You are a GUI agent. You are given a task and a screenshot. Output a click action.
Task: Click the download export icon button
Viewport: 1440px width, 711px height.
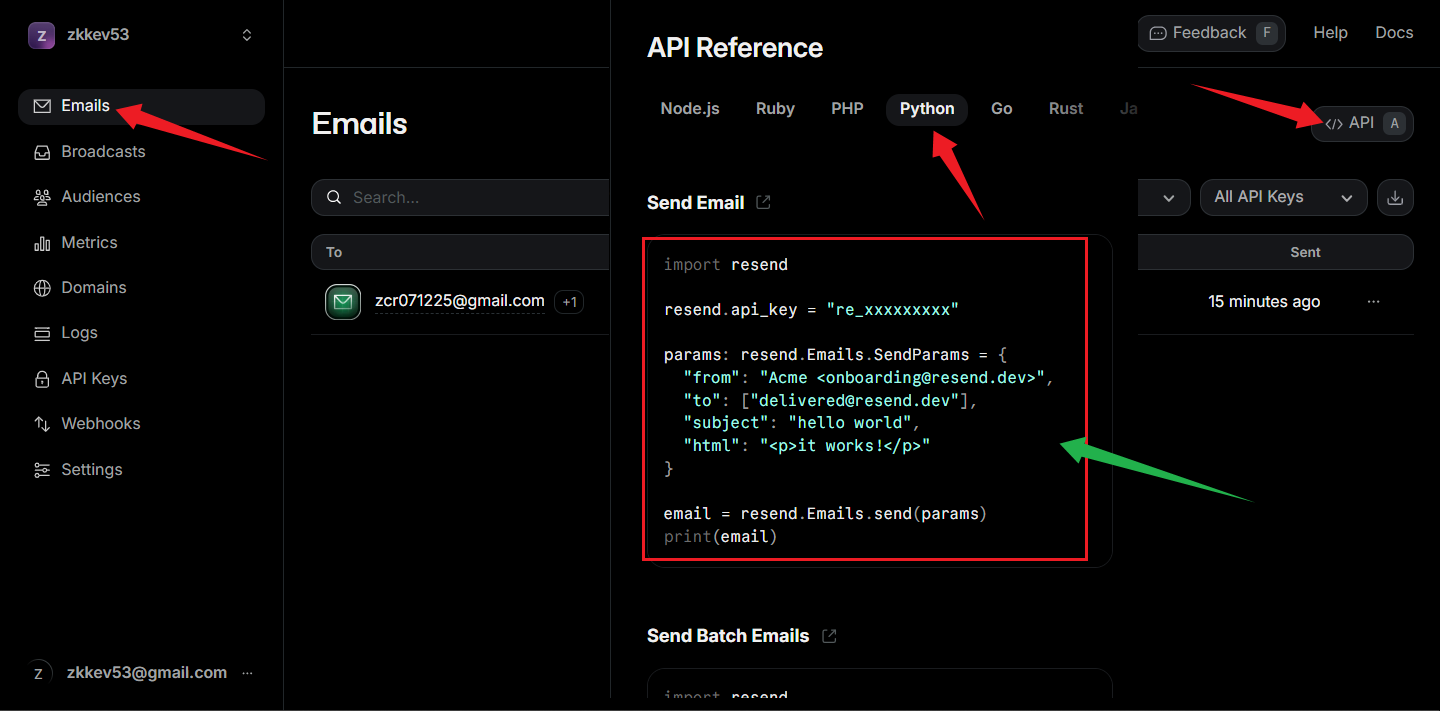click(1395, 198)
